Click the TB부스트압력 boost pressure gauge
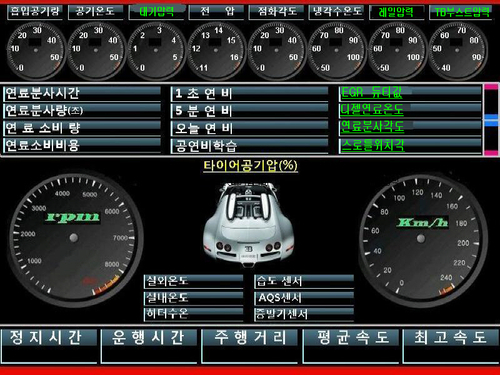The image size is (500, 375). pos(457,50)
